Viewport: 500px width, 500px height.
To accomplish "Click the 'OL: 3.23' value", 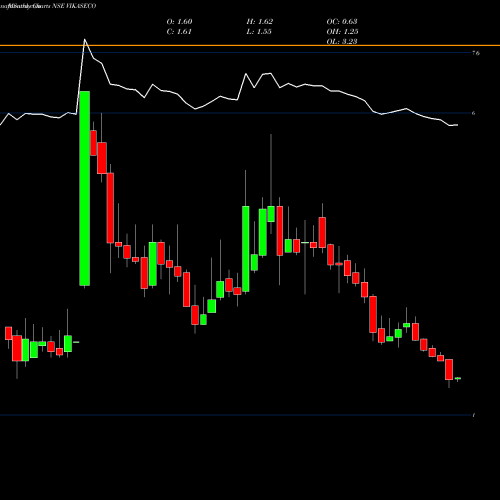I will [342, 42].
